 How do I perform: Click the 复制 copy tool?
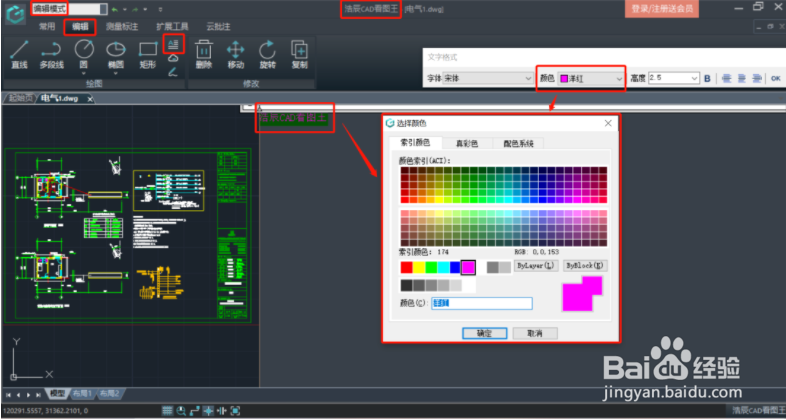(x=299, y=55)
